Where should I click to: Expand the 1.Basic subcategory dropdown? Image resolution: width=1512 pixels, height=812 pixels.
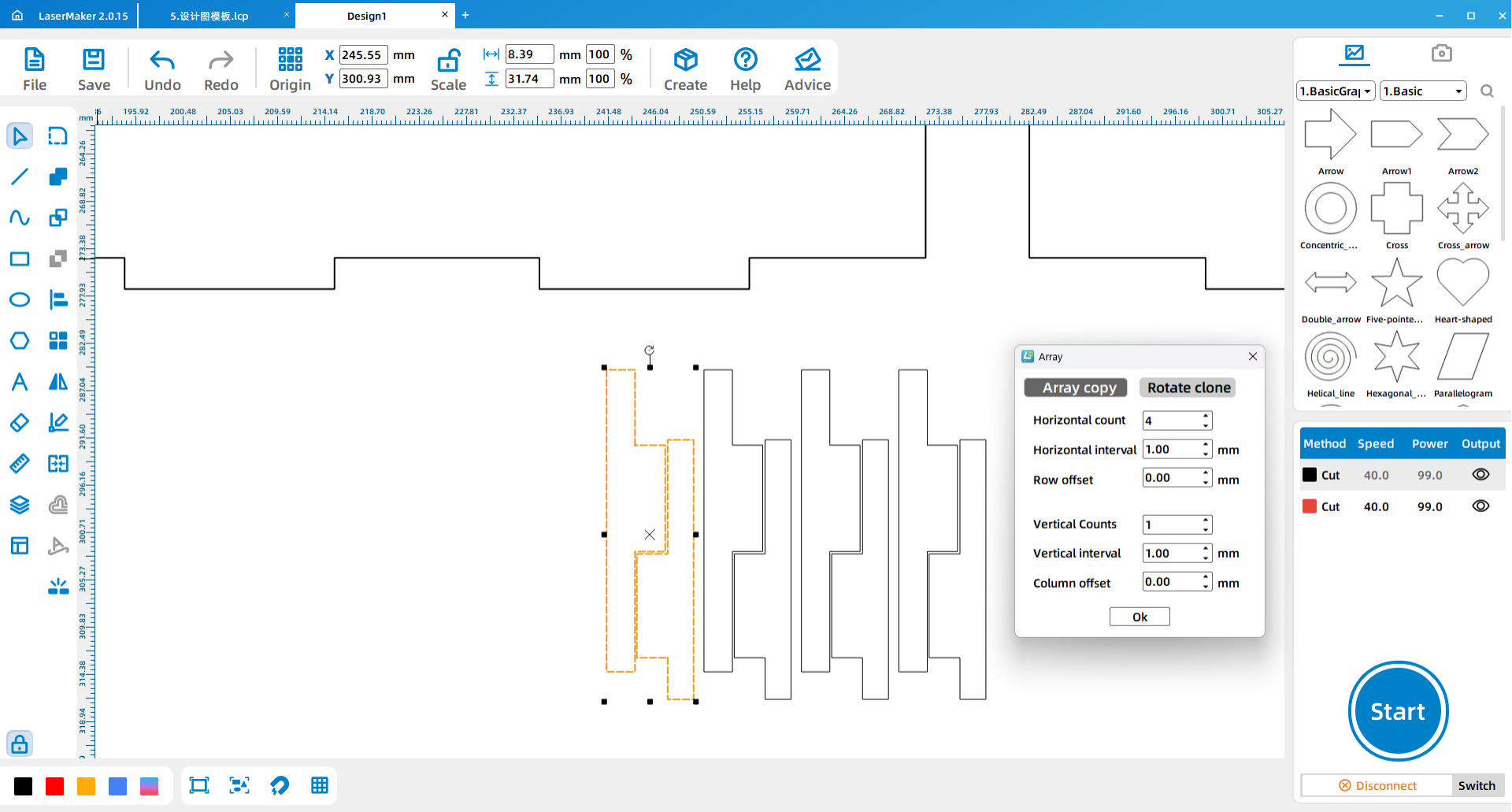pos(1423,91)
